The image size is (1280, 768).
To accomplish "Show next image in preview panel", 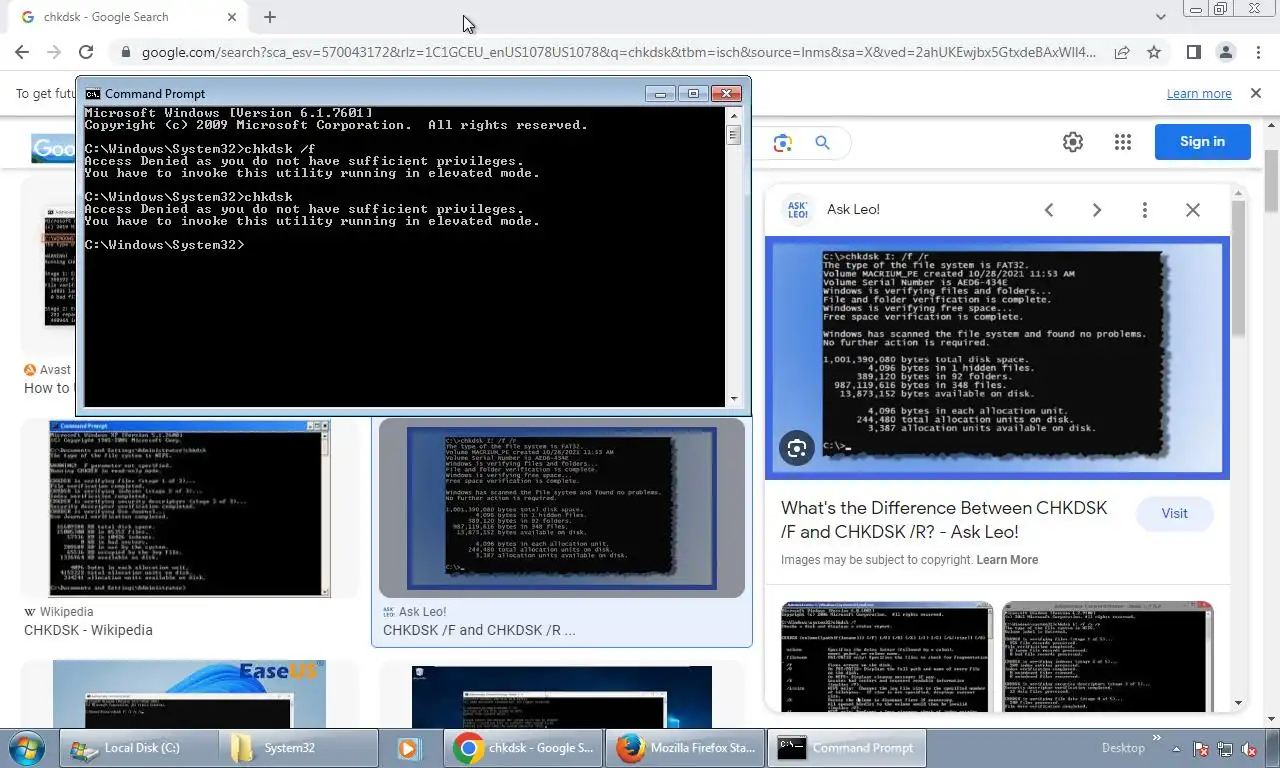I will (x=1097, y=210).
